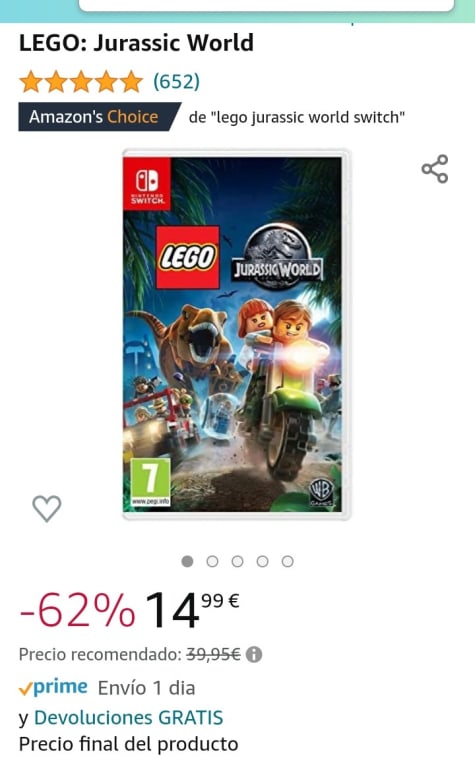Click the five-star rating graphic

(x=81, y=81)
